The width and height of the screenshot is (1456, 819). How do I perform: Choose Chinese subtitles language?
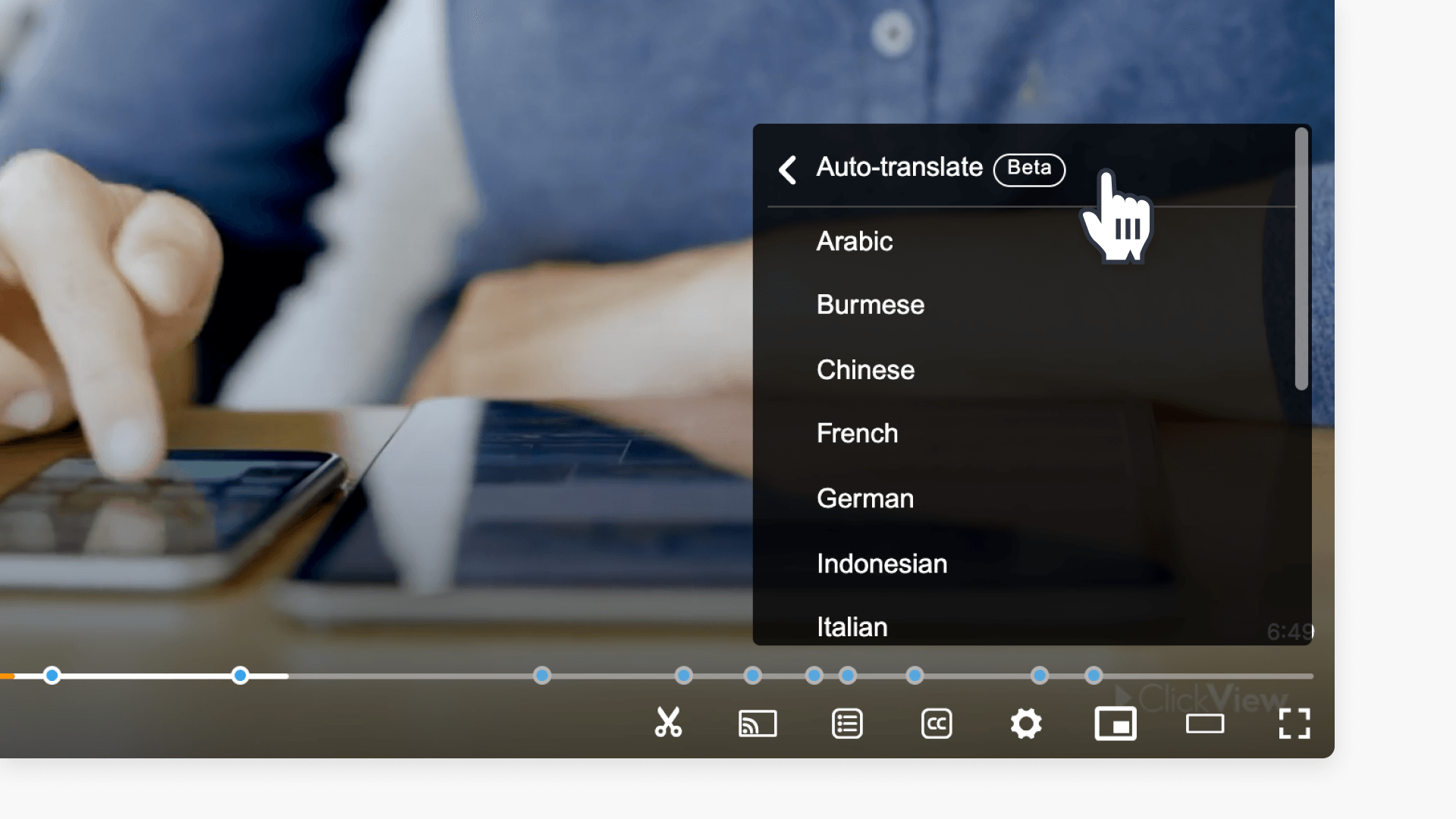click(1031, 370)
